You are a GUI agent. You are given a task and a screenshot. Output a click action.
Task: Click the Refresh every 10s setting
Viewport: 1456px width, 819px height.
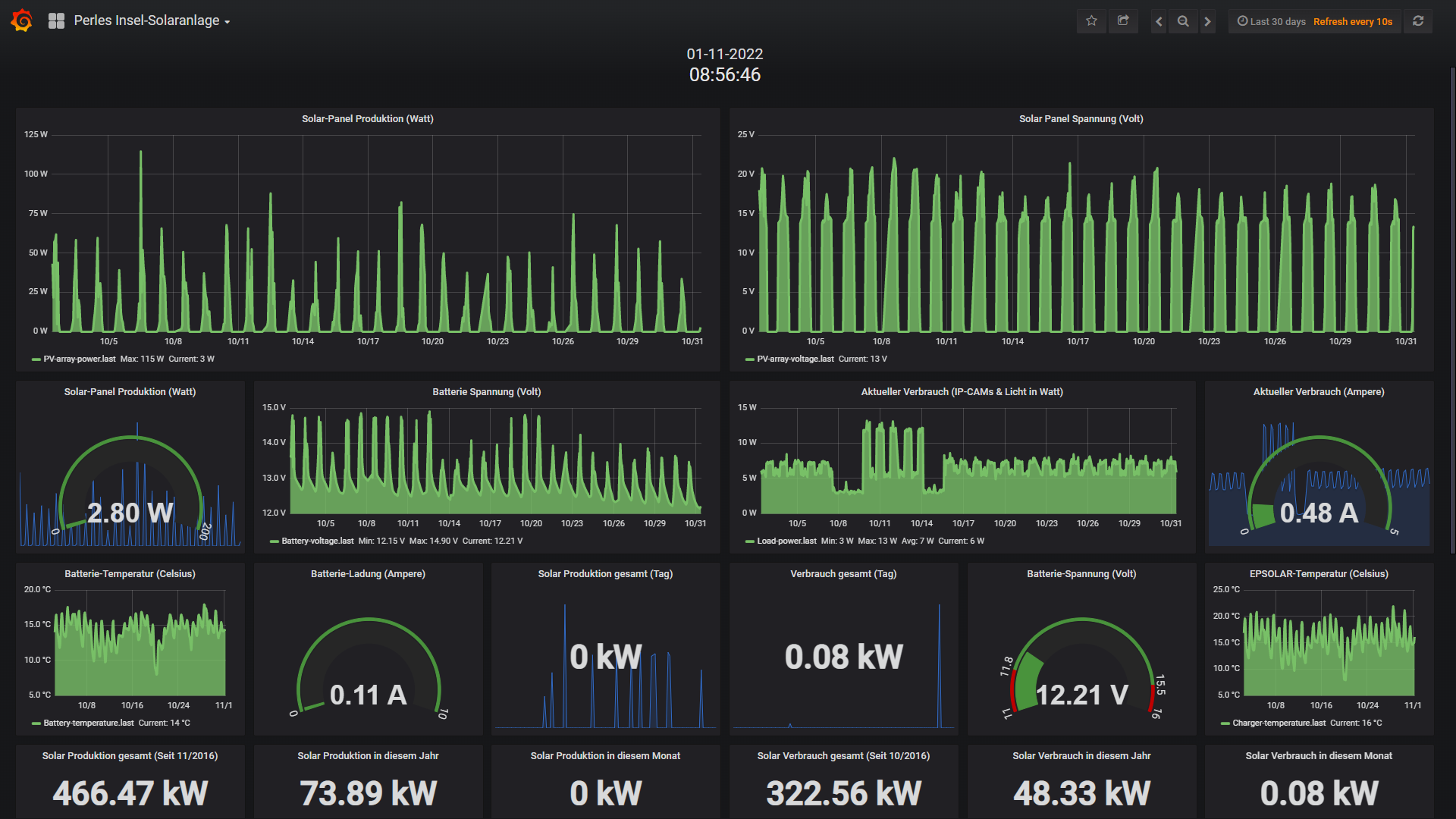pos(1353,21)
